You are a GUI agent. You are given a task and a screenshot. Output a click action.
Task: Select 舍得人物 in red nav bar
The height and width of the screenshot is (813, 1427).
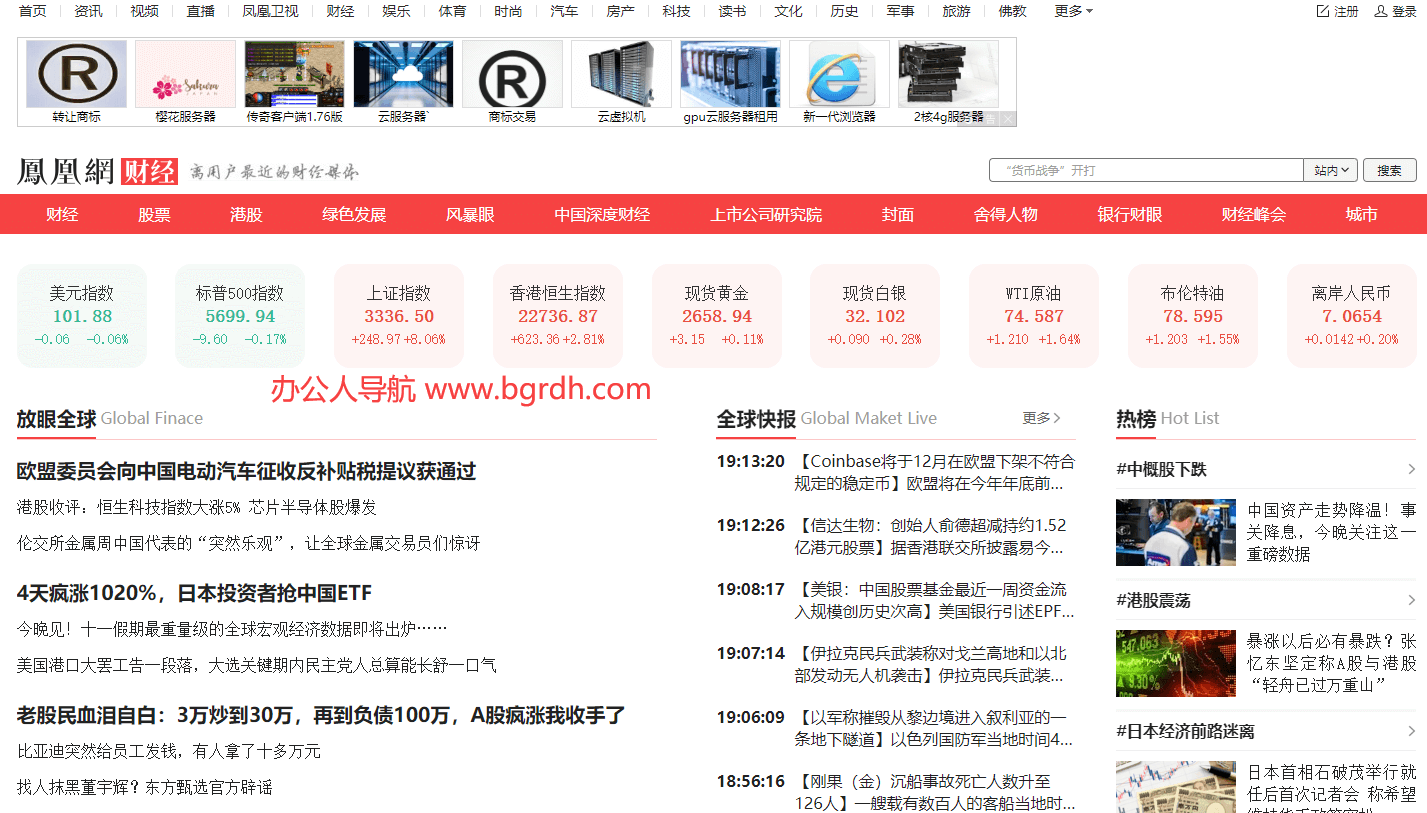(1006, 214)
